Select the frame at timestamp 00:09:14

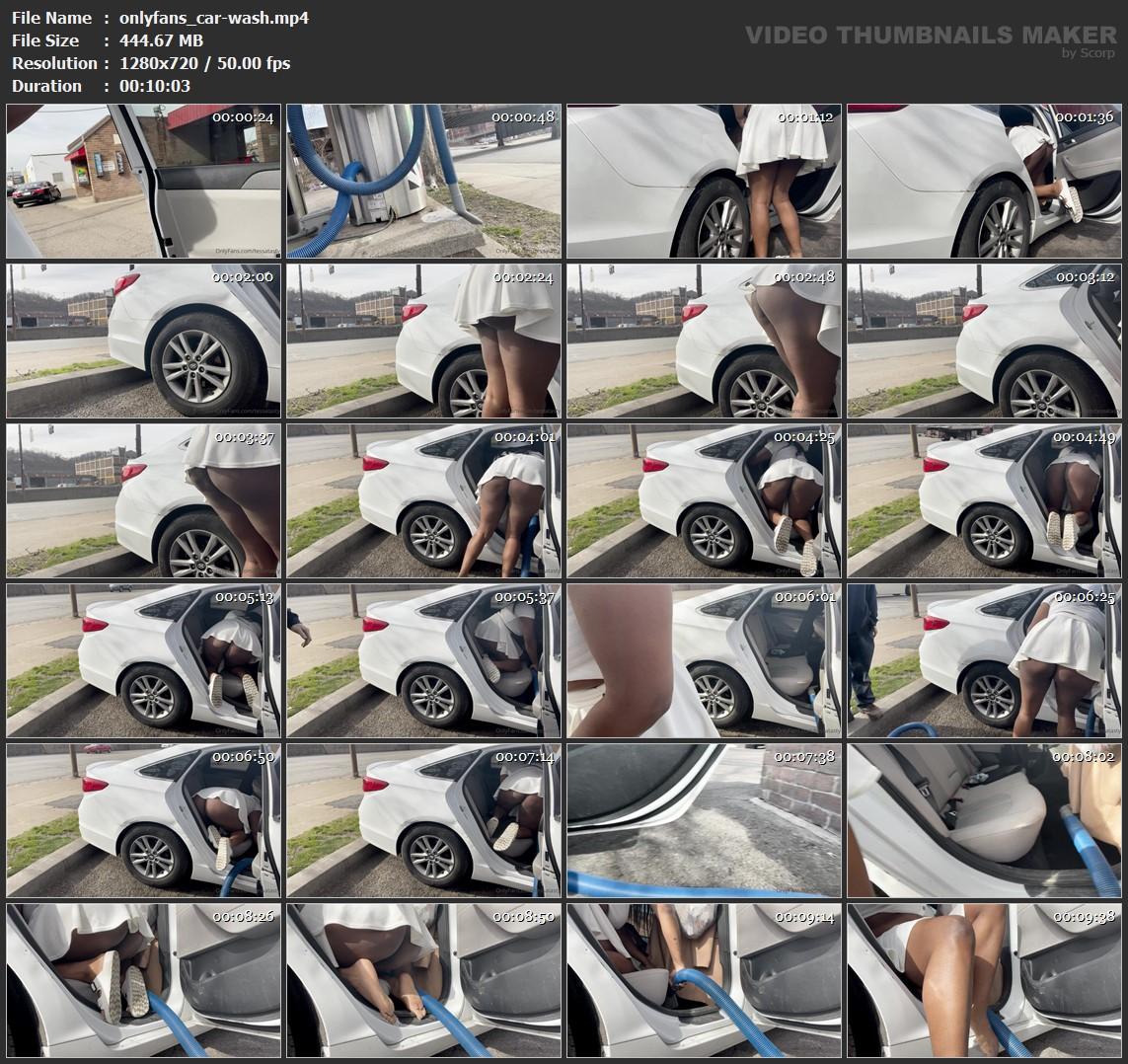[x=704, y=981]
